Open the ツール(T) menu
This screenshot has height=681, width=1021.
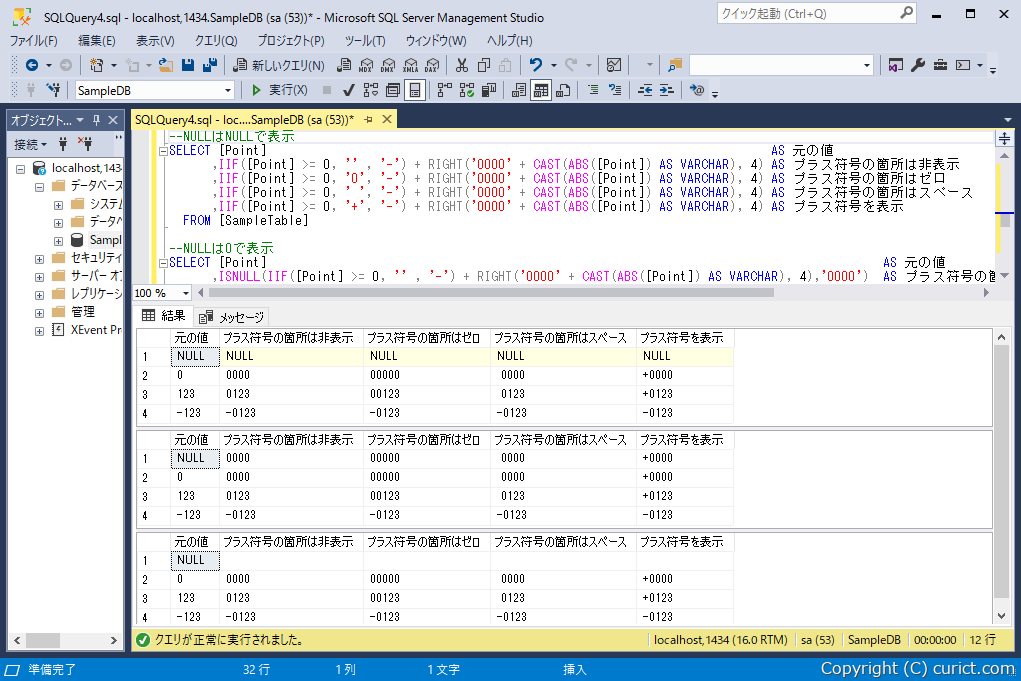tap(365, 40)
